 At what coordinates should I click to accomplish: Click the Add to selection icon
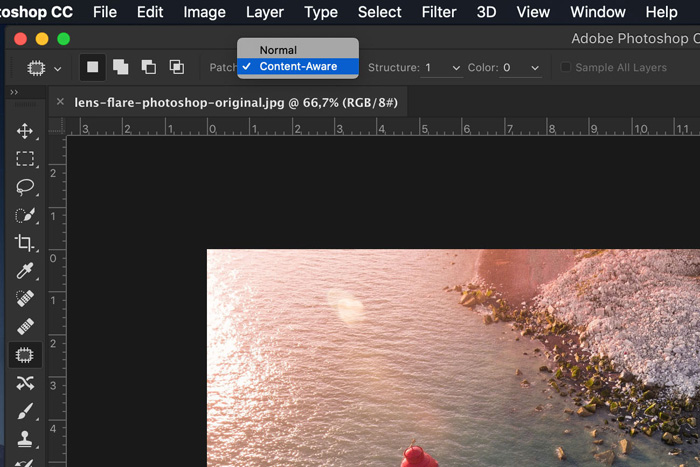(x=121, y=67)
